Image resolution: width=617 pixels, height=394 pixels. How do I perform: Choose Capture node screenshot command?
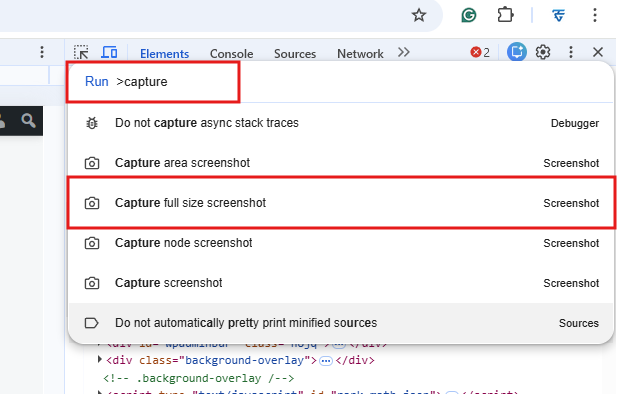(x=341, y=243)
